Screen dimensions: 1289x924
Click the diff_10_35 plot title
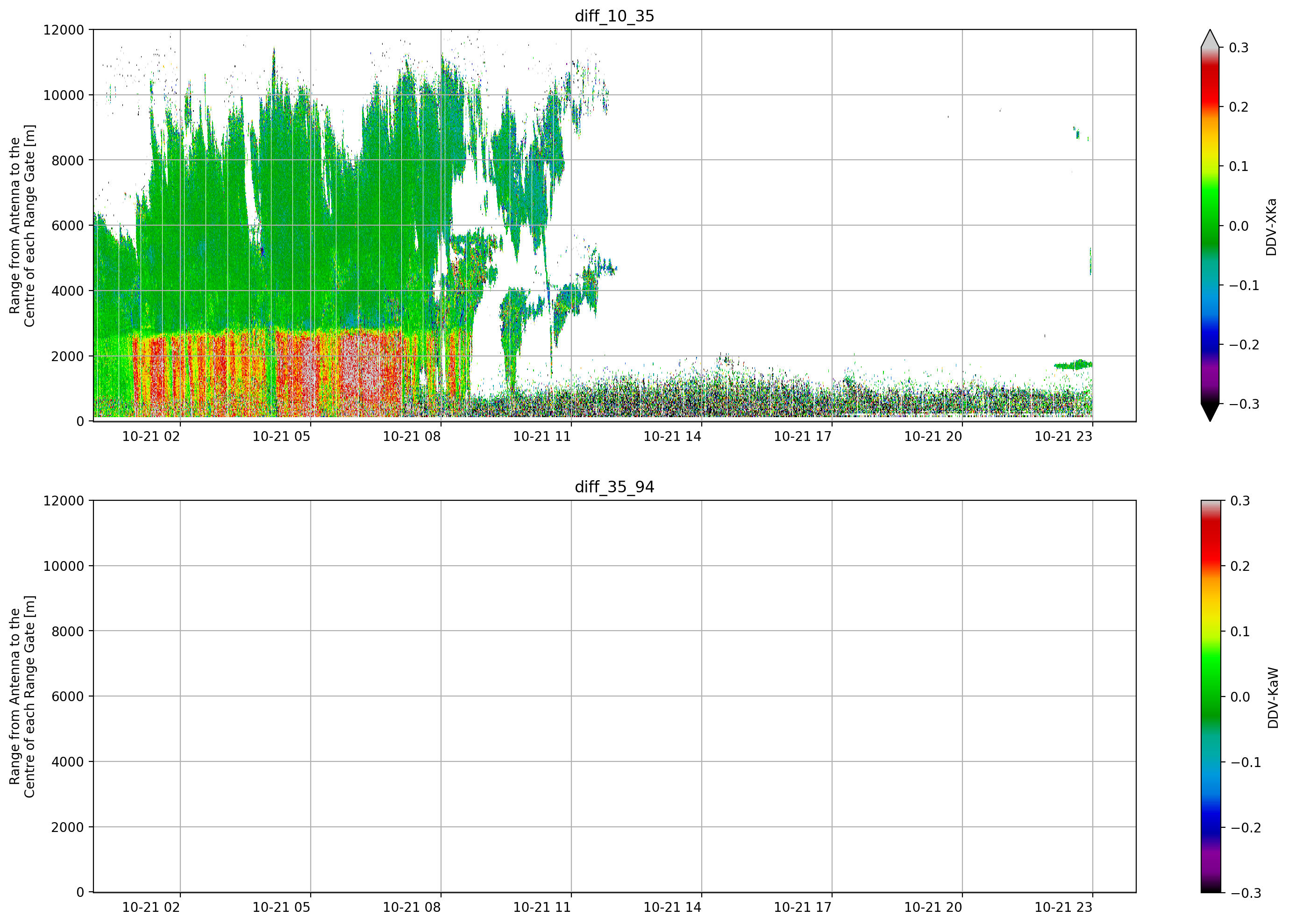pos(614,16)
